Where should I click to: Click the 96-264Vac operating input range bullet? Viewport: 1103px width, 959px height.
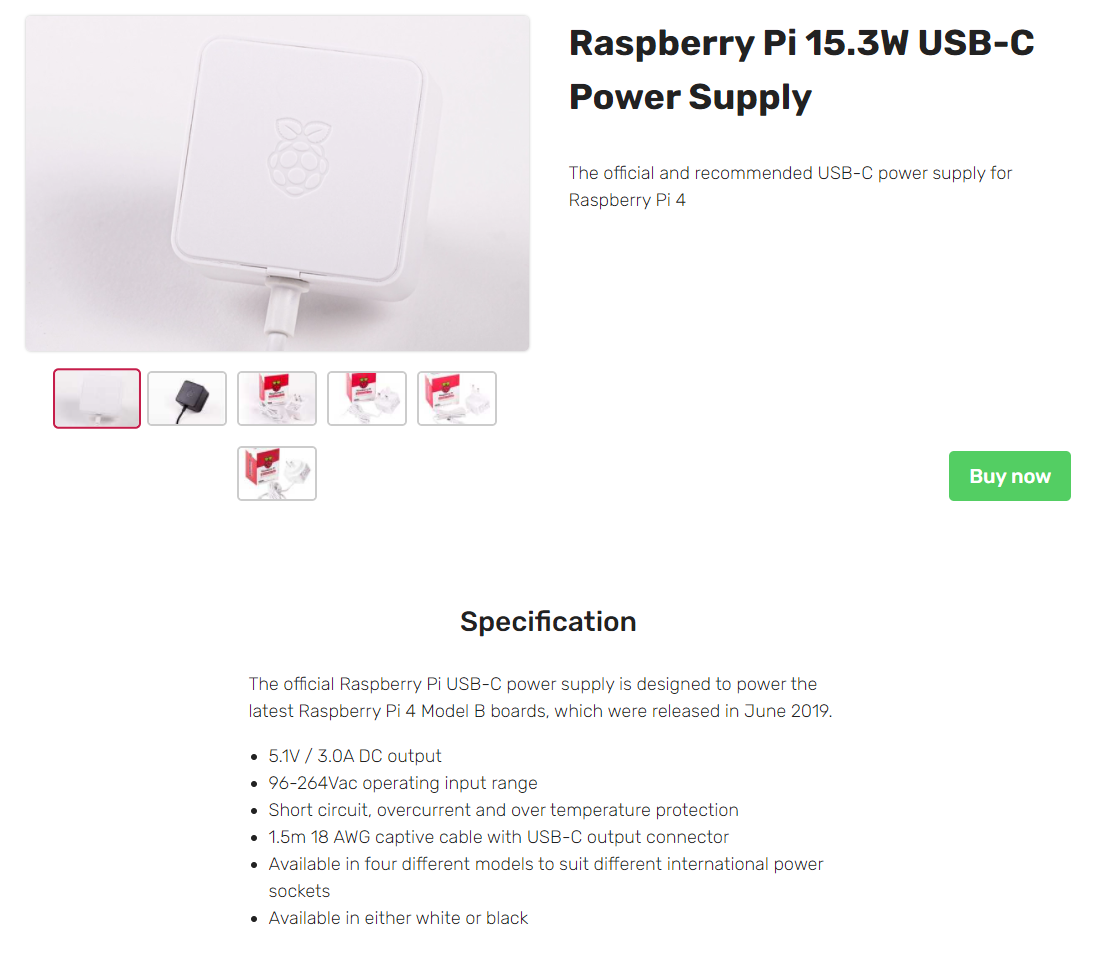tap(402, 783)
